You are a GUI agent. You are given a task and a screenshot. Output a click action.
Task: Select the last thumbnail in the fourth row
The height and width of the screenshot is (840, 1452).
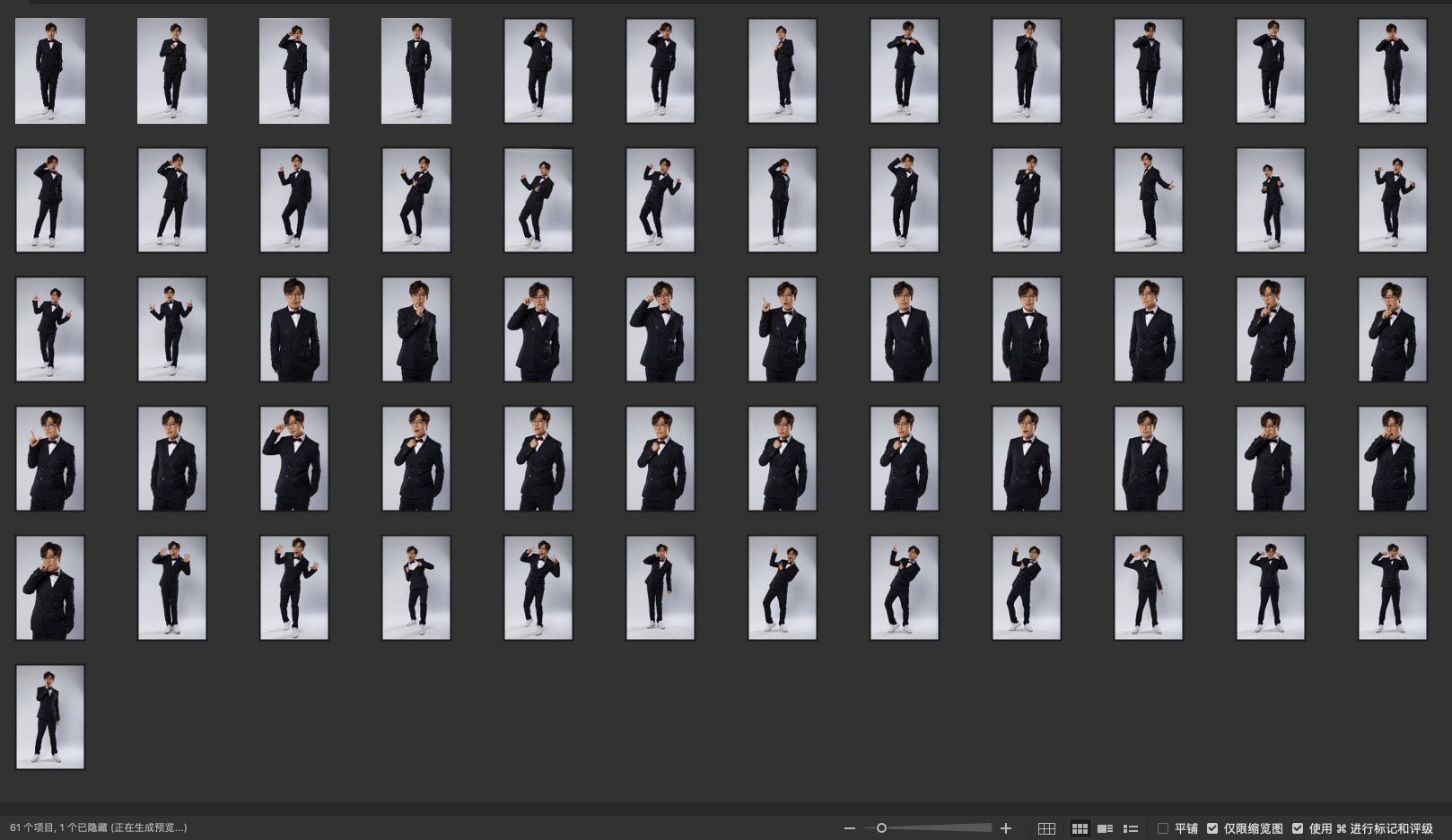coord(1392,459)
